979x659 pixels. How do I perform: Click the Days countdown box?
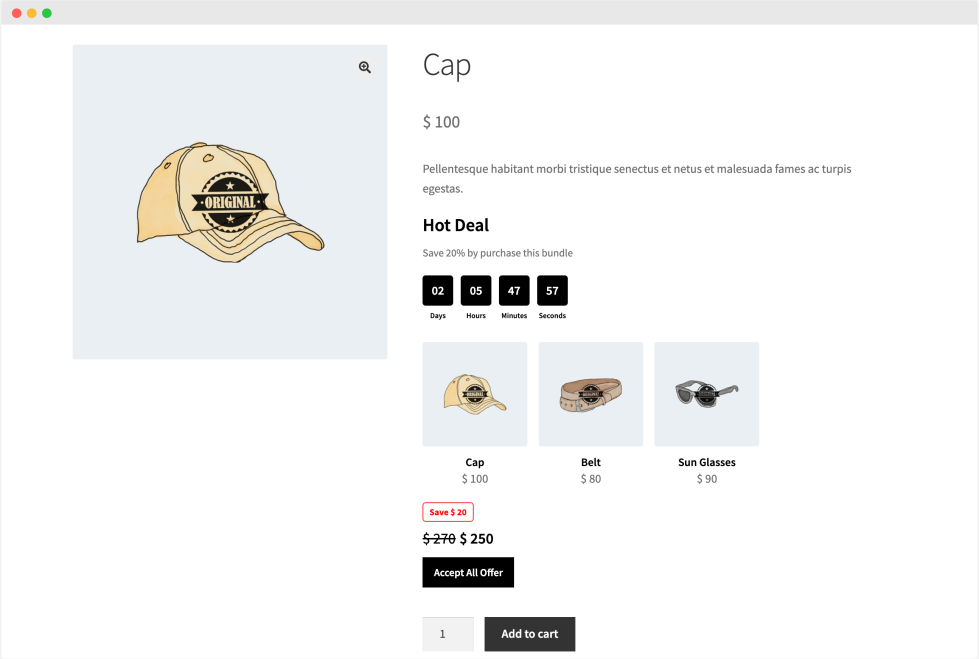438,291
